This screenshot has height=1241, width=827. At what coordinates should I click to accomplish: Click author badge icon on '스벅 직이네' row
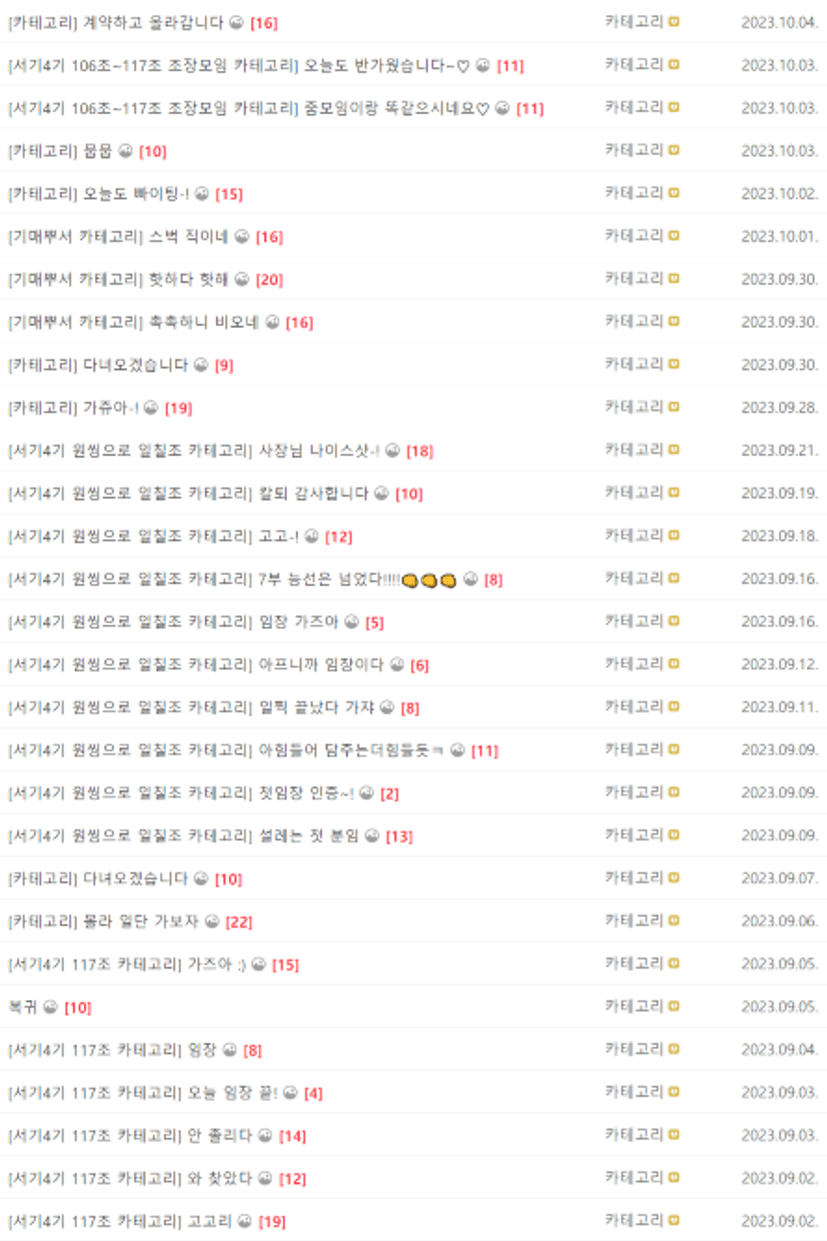[674, 236]
